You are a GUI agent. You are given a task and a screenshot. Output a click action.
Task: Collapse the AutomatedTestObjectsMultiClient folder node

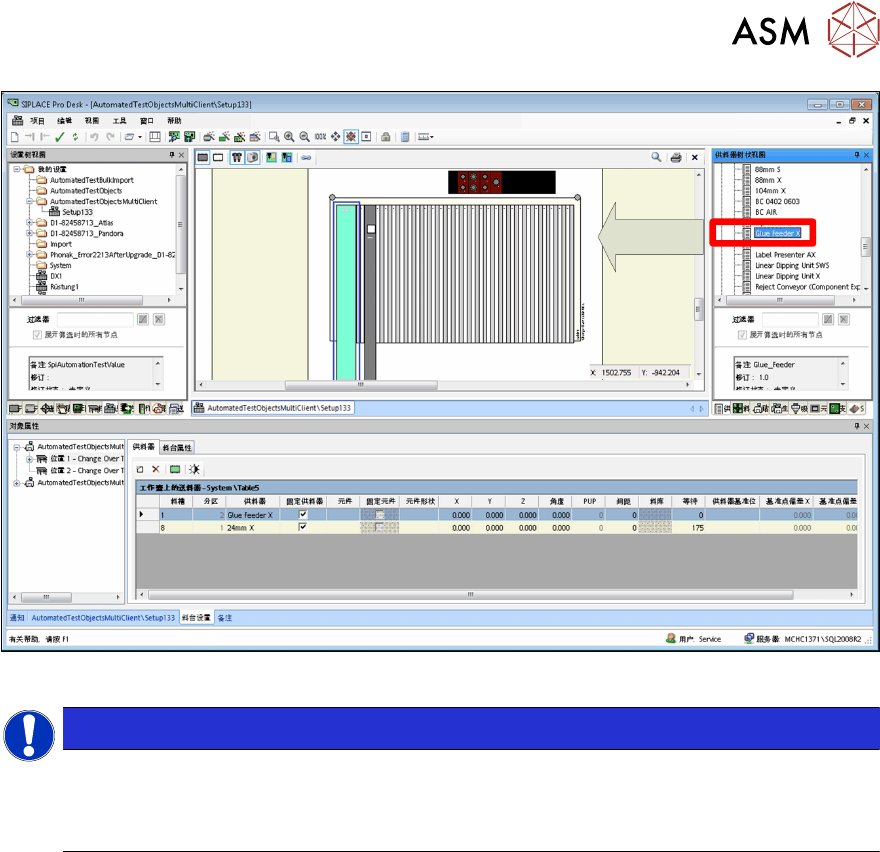pyautogui.click(x=29, y=201)
